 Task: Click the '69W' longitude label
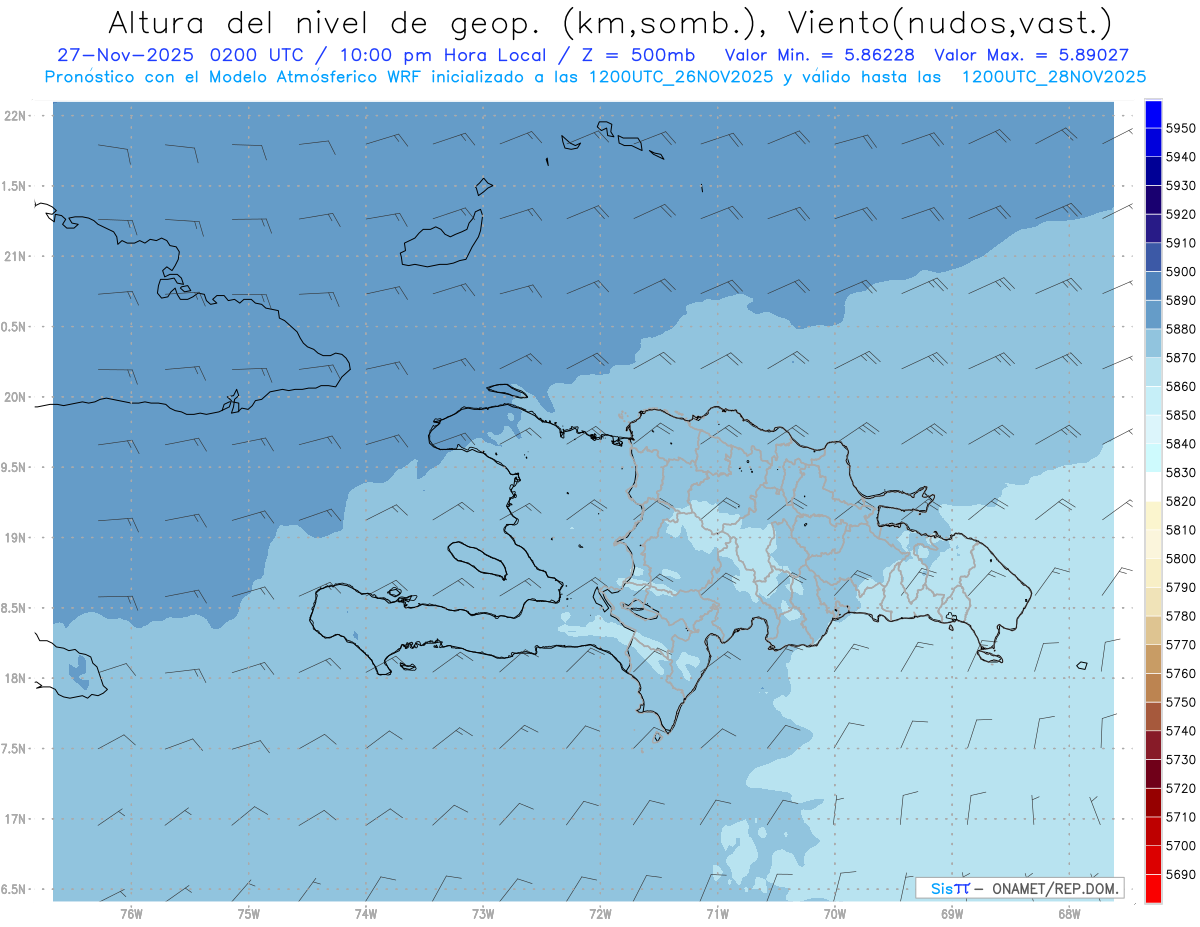click(x=952, y=914)
